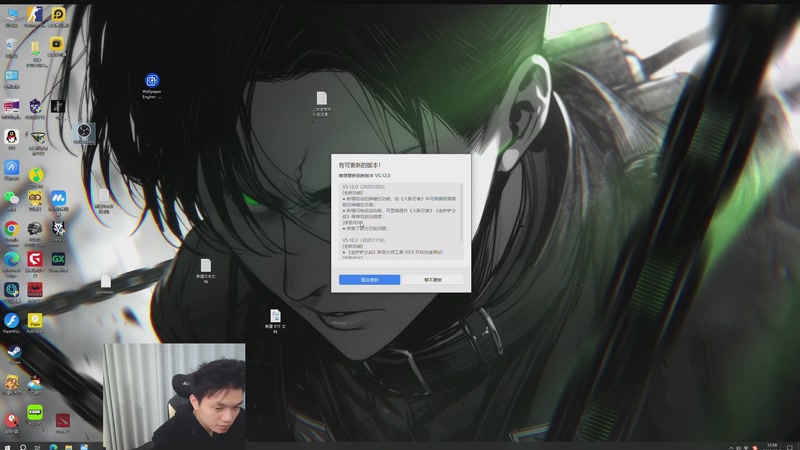Click the taskbar search icon
The width and height of the screenshot is (800, 450).
point(23,447)
